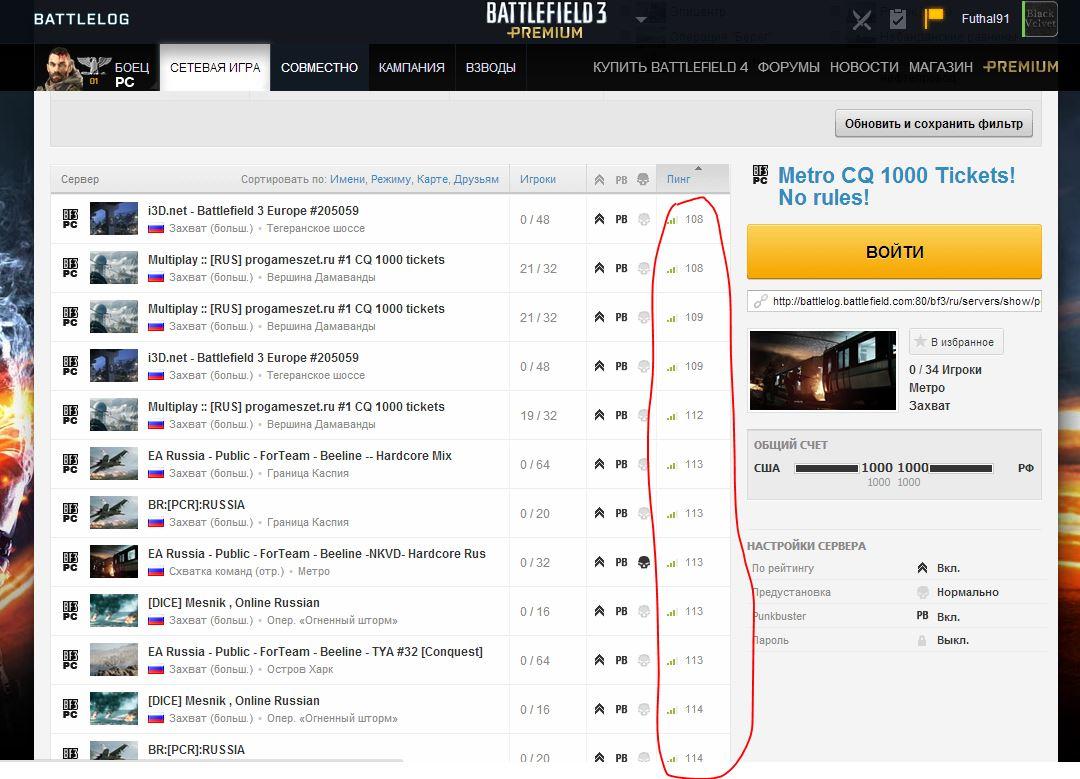Open the orange flag notifications icon
This screenshot has width=1080, height=779.
pos(933,17)
